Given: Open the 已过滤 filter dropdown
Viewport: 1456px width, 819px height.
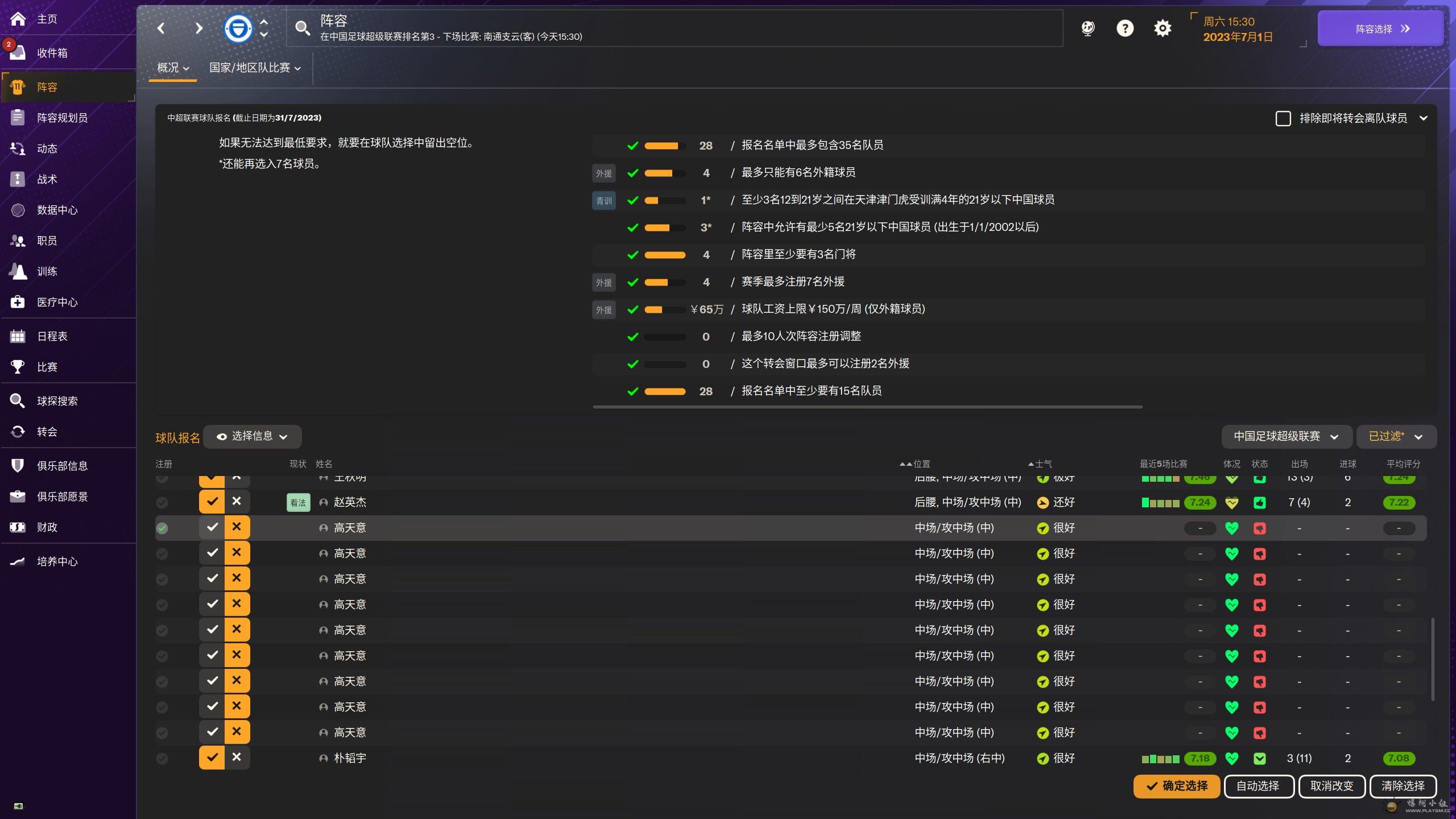Looking at the screenshot, I should [1396, 436].
